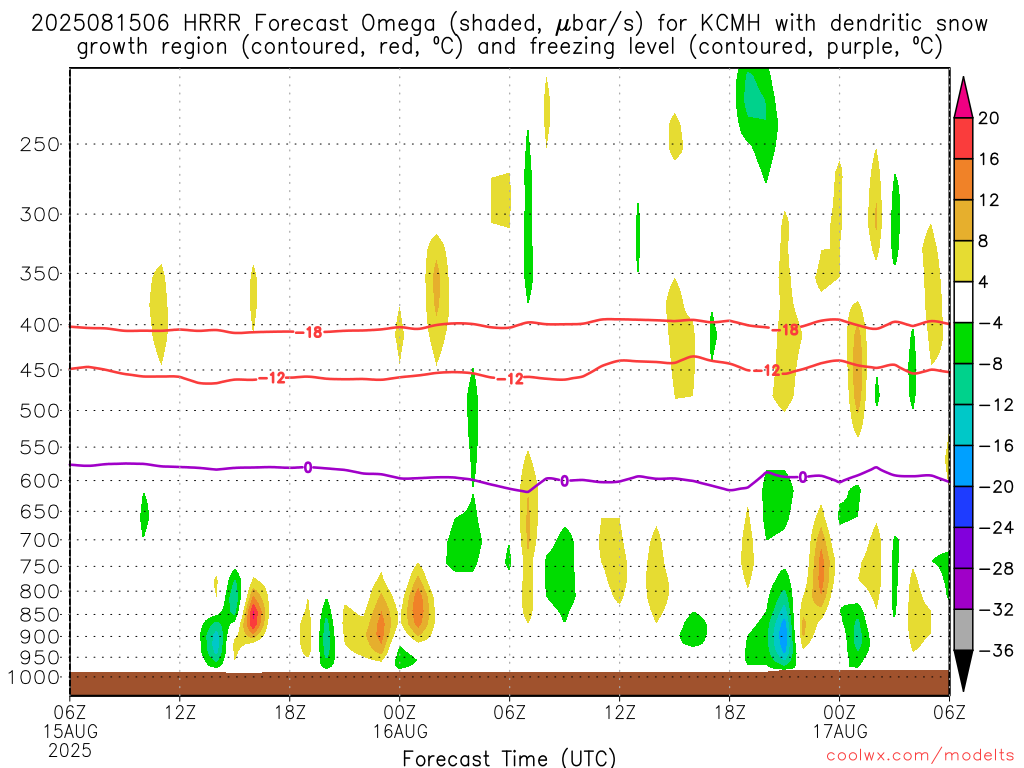Select the colorbar value label -28
This screenshot has height=768, width=1024.
pyautogui.click(x=996, y=569)
